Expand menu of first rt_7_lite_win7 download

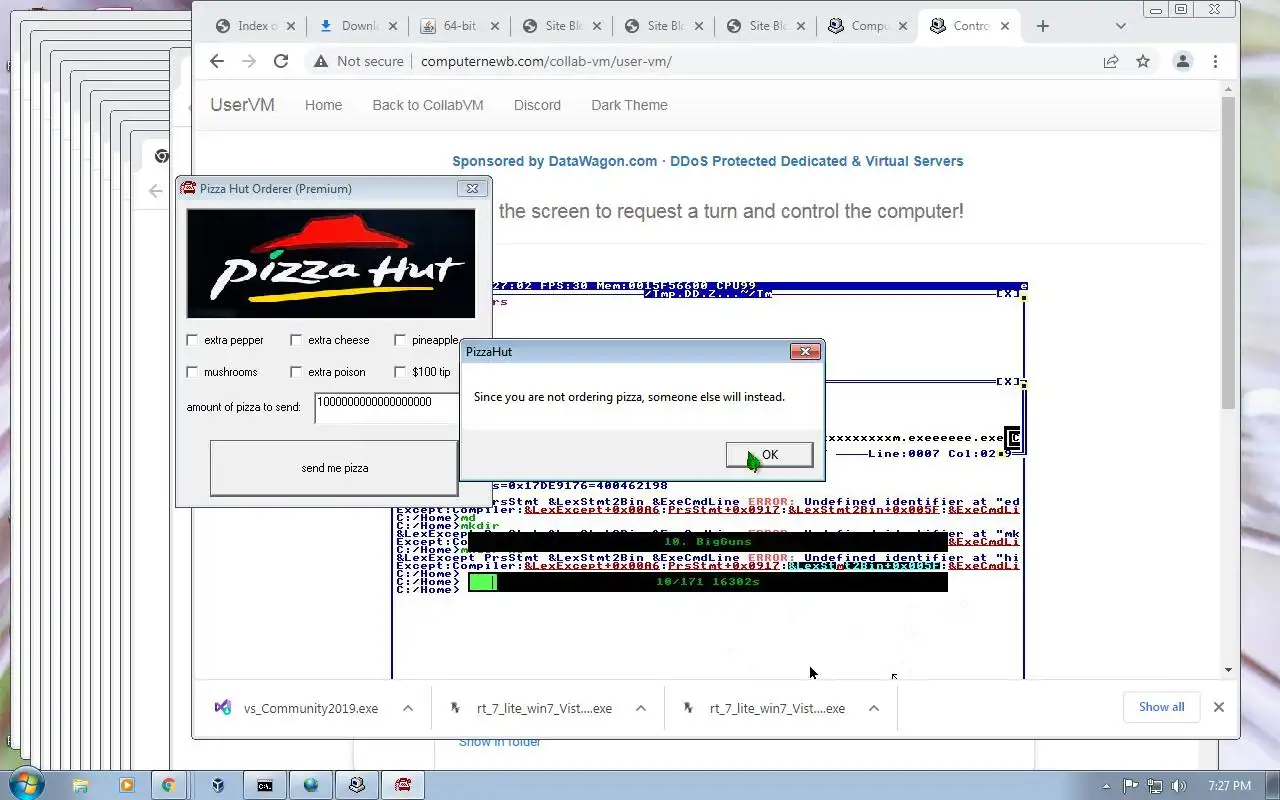(x=641, y=708)
